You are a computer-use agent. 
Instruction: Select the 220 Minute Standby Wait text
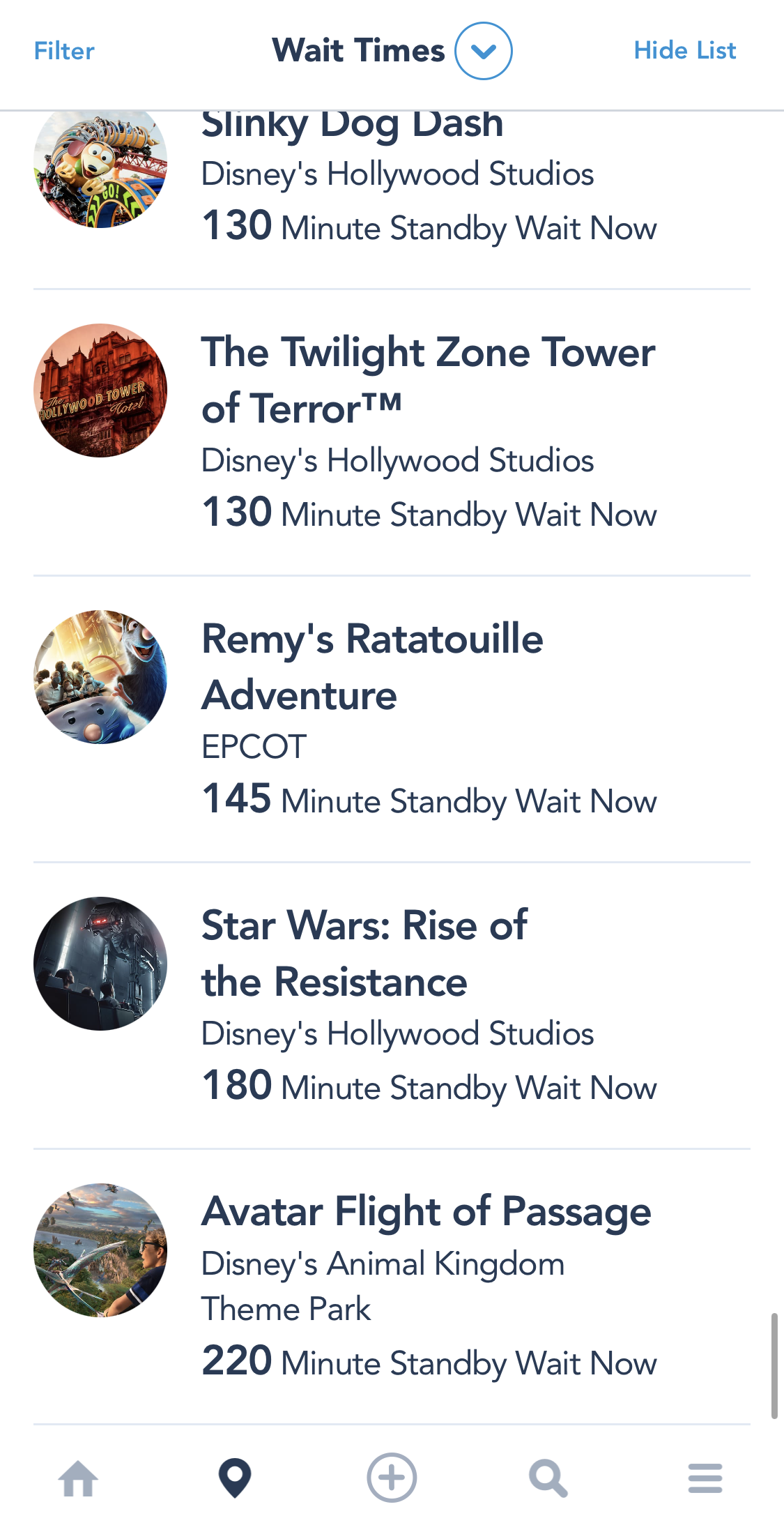429,1363
